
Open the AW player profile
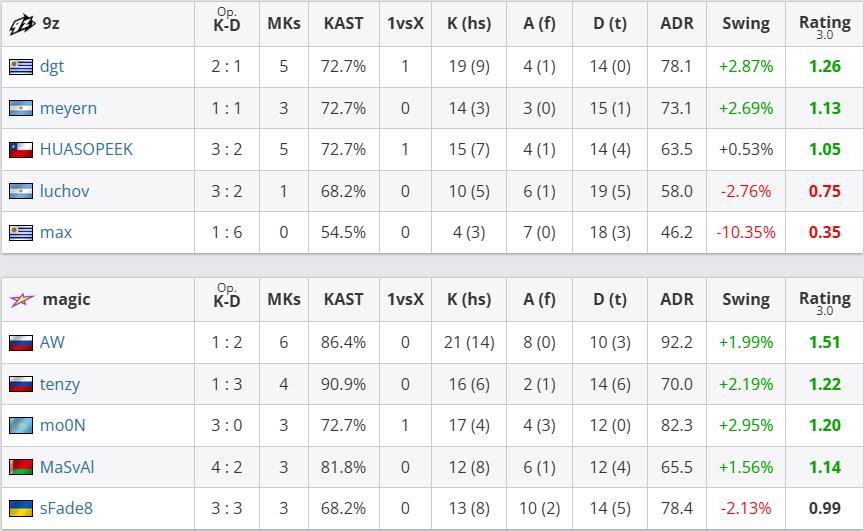tap(52, 342)
